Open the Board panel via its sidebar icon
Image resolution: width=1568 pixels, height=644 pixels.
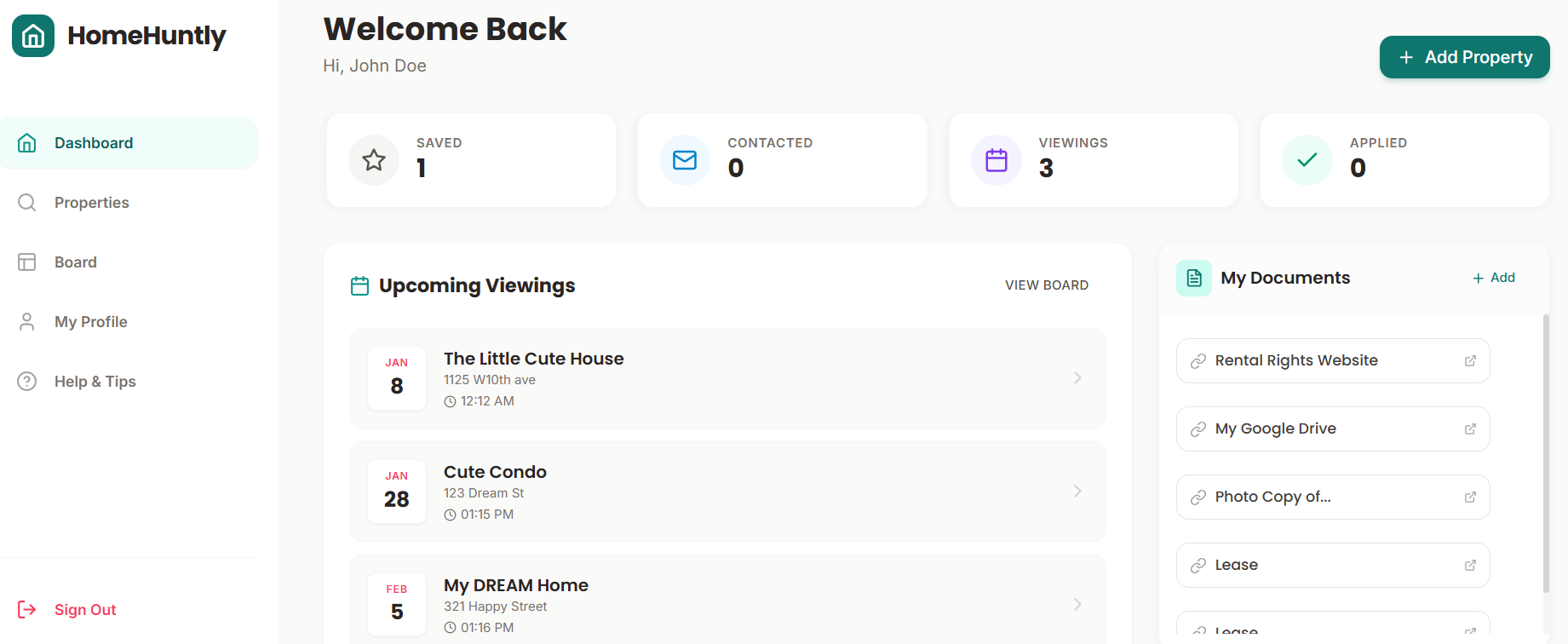tap(26, 262)
